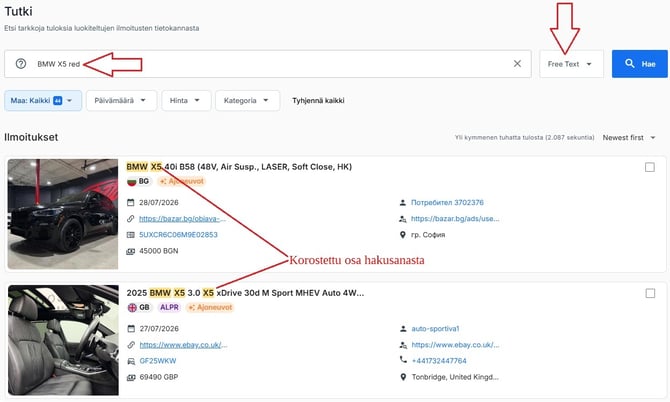Screen dimensions: 670x402
Task: Click the GB country flag badge
Action: (x=139, y=307)
